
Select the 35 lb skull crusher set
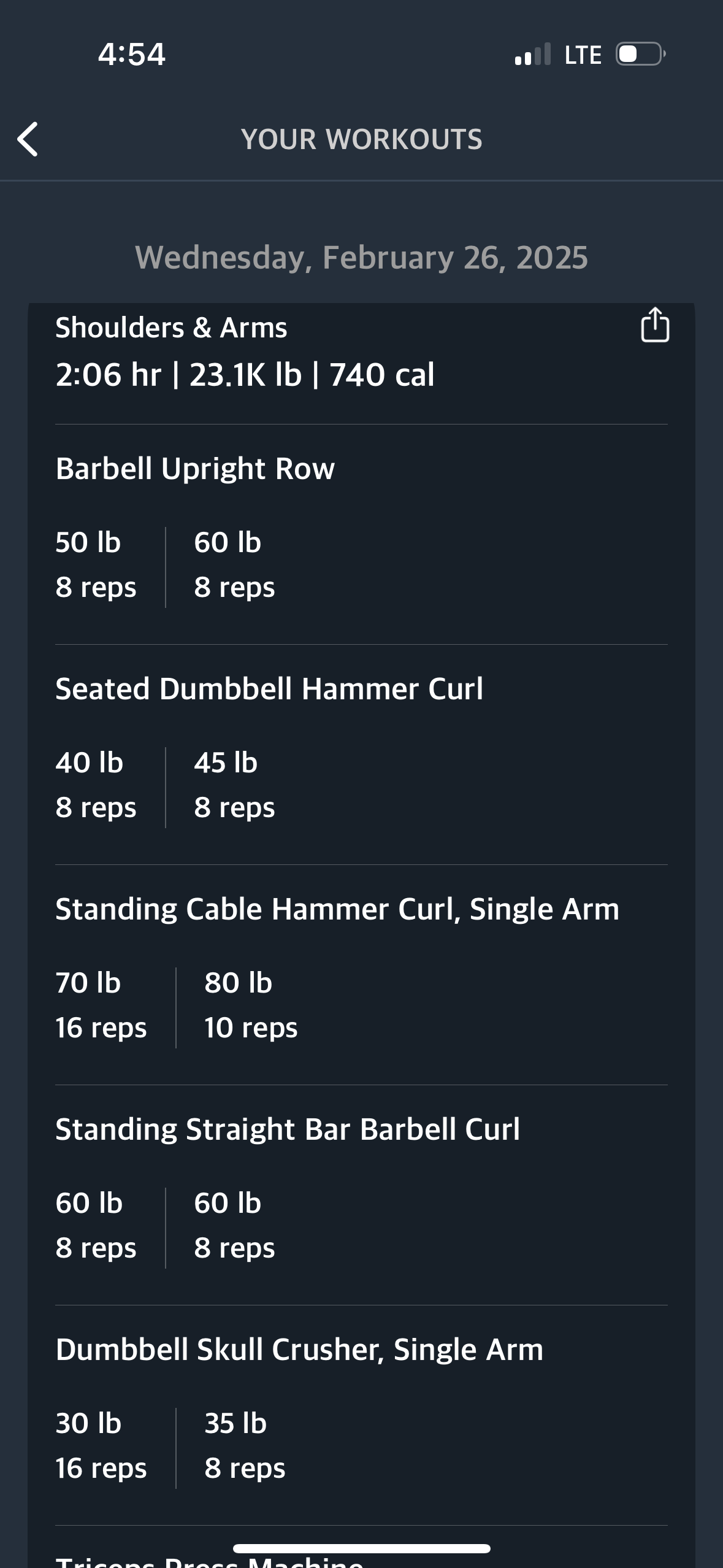(245, 1446)
